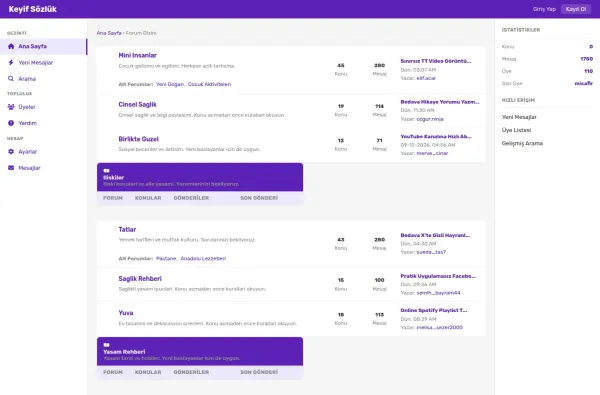Click Üye Listesi quick access link
This screenshot has width=600, height=395.
pyautogui.click(x=516, y=130)
